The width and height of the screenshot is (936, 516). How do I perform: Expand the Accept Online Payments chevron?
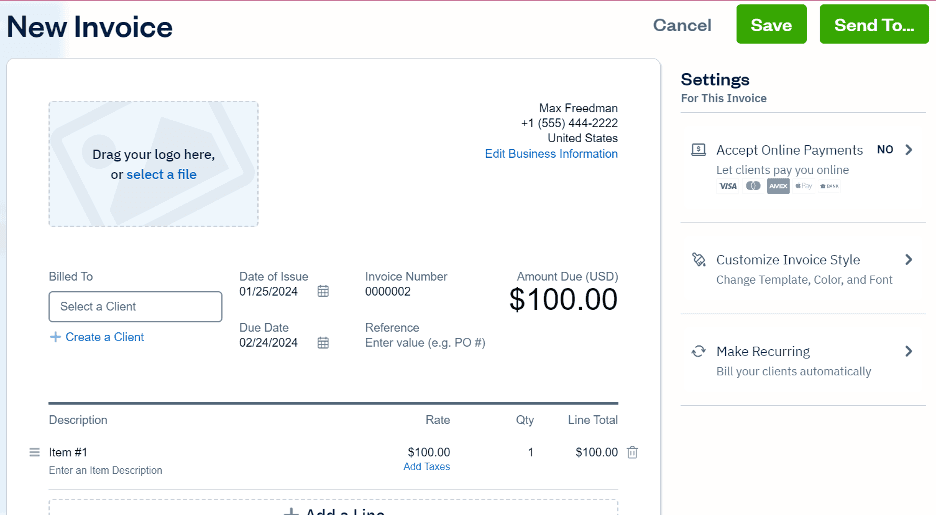(909, 150)
